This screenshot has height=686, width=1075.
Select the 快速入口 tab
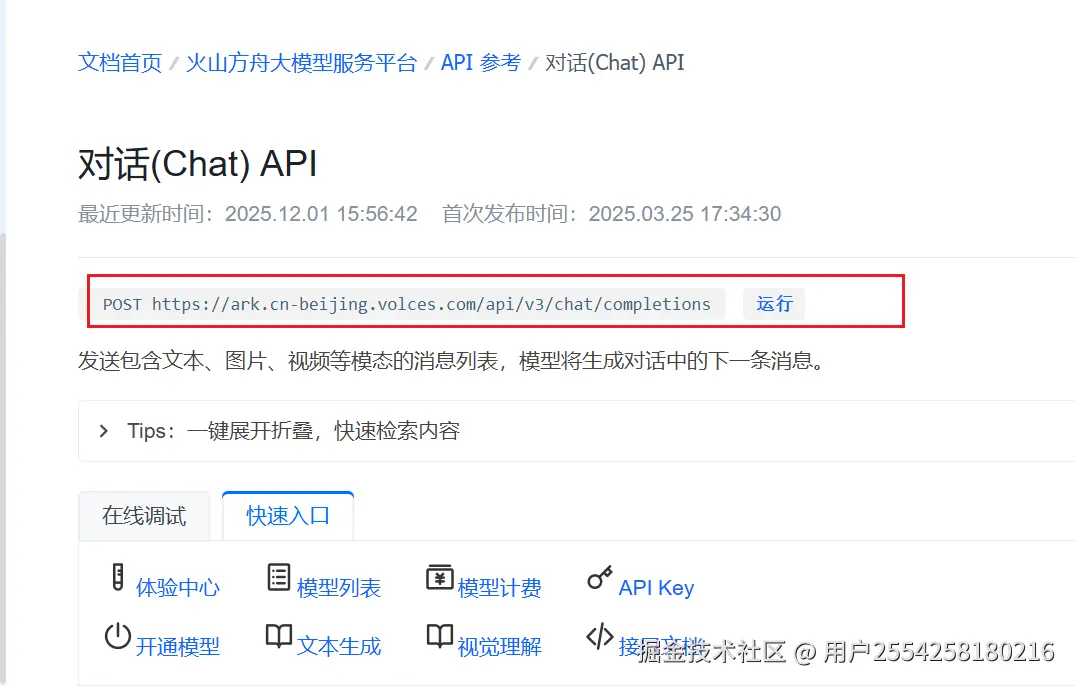[288, 516]
